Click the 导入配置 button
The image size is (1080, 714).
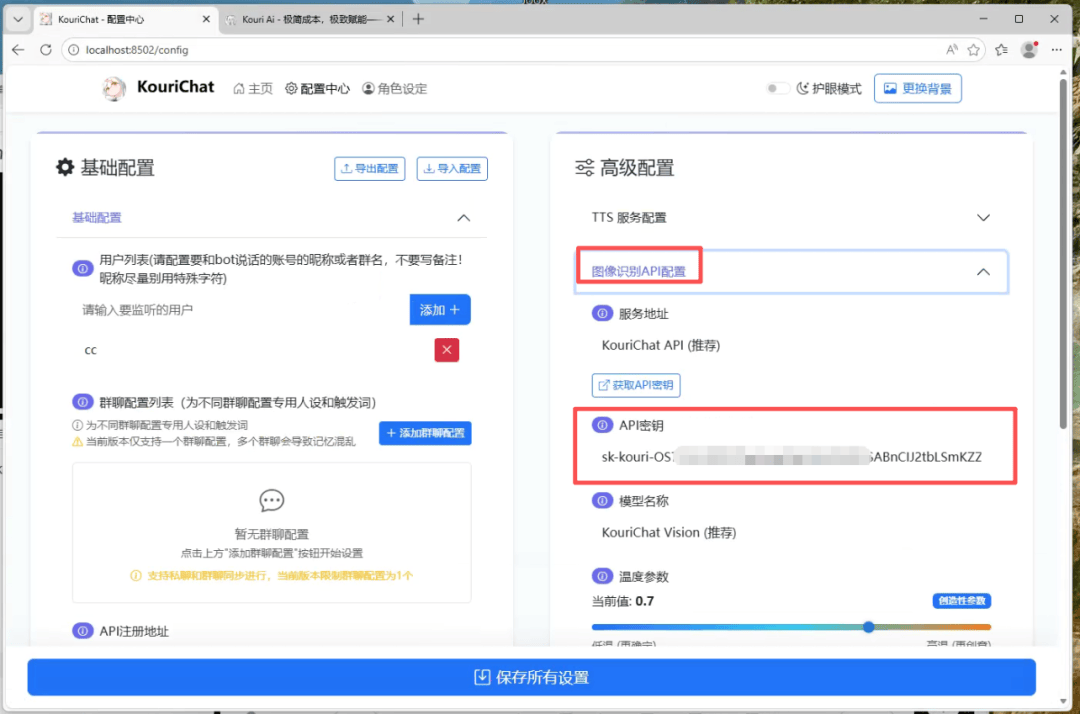(452, 169)
